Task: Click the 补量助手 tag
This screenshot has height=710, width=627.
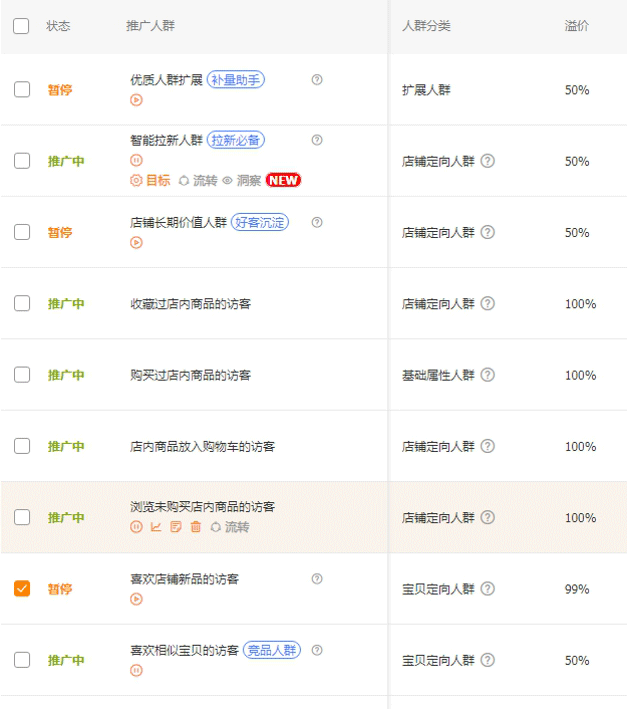Action: point(236,80)
